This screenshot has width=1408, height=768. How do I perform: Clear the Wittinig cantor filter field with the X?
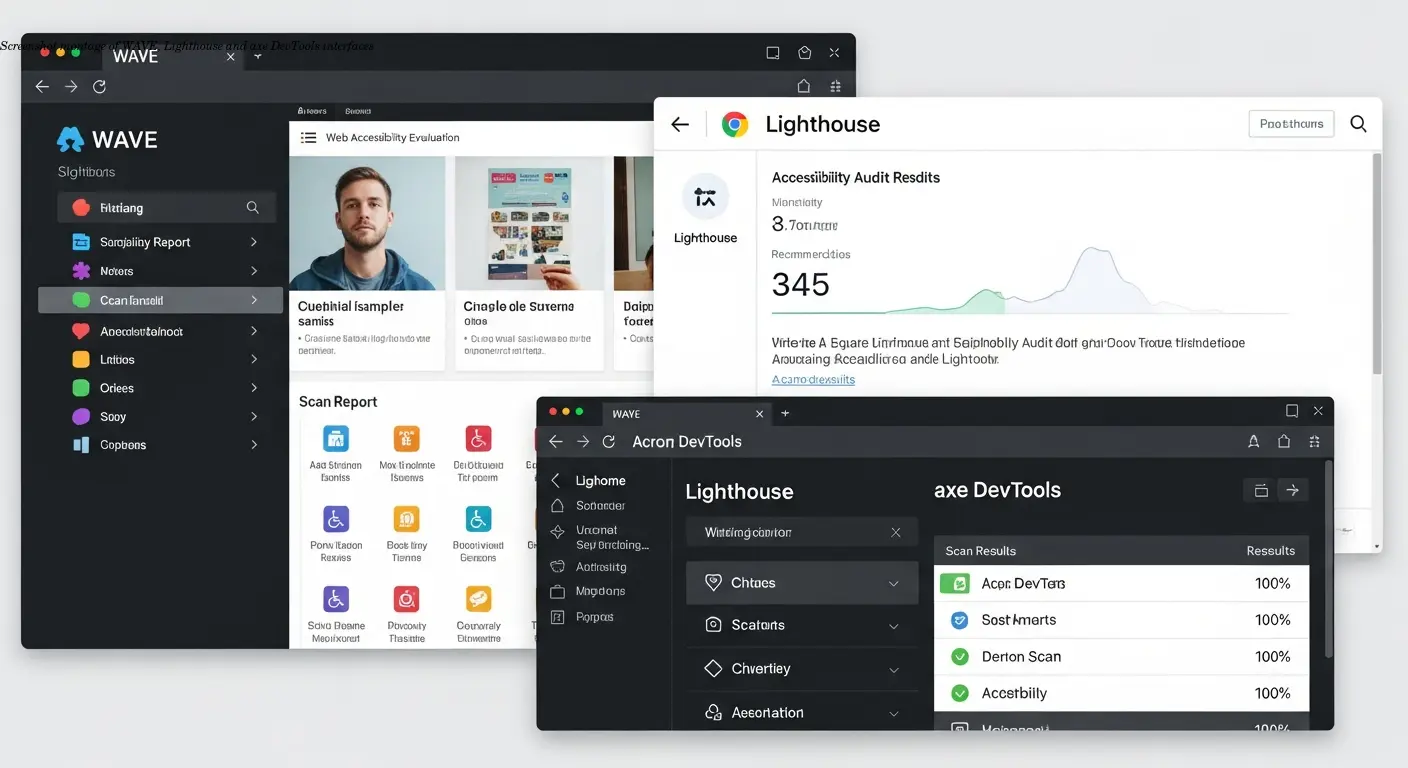point(895,532)
